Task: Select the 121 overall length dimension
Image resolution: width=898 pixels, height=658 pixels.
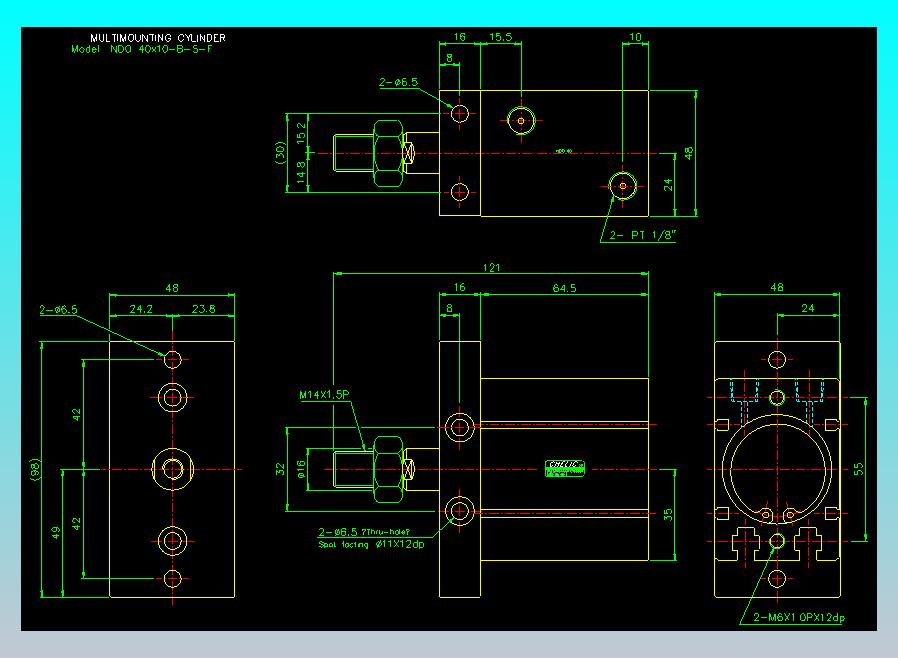Action: click(x=491, y=267)
